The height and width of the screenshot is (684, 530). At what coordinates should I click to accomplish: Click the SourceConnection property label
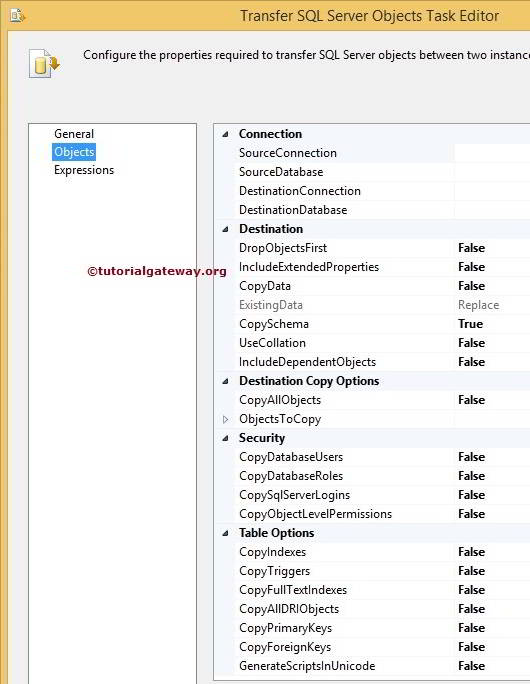[288, 153]
